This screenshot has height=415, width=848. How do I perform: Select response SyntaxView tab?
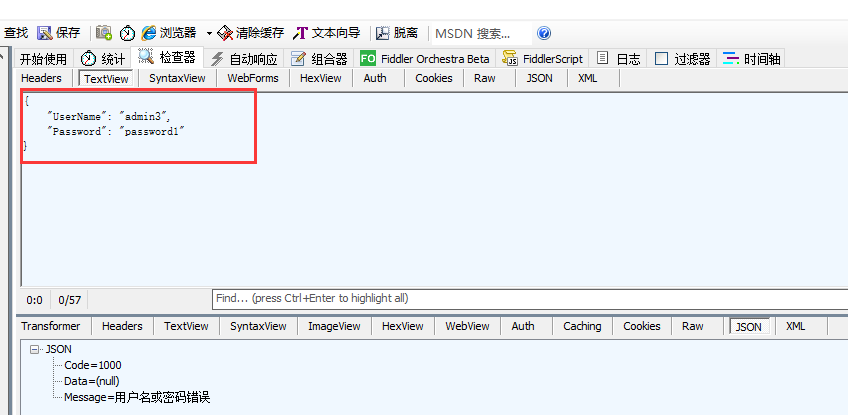258,326
